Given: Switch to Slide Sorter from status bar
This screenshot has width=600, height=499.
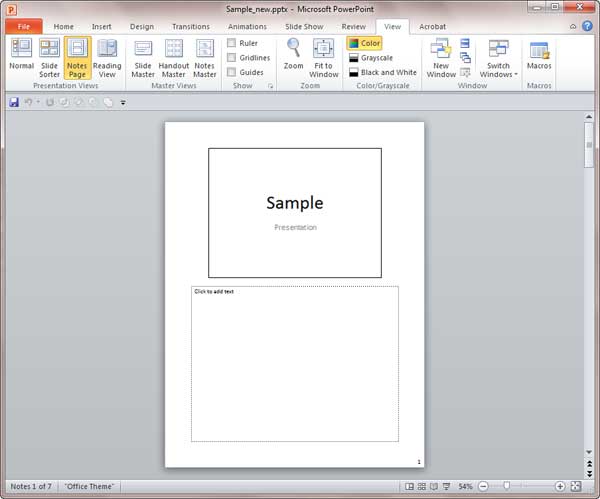Looking at the screenshot, I should [x=421, y=486].
